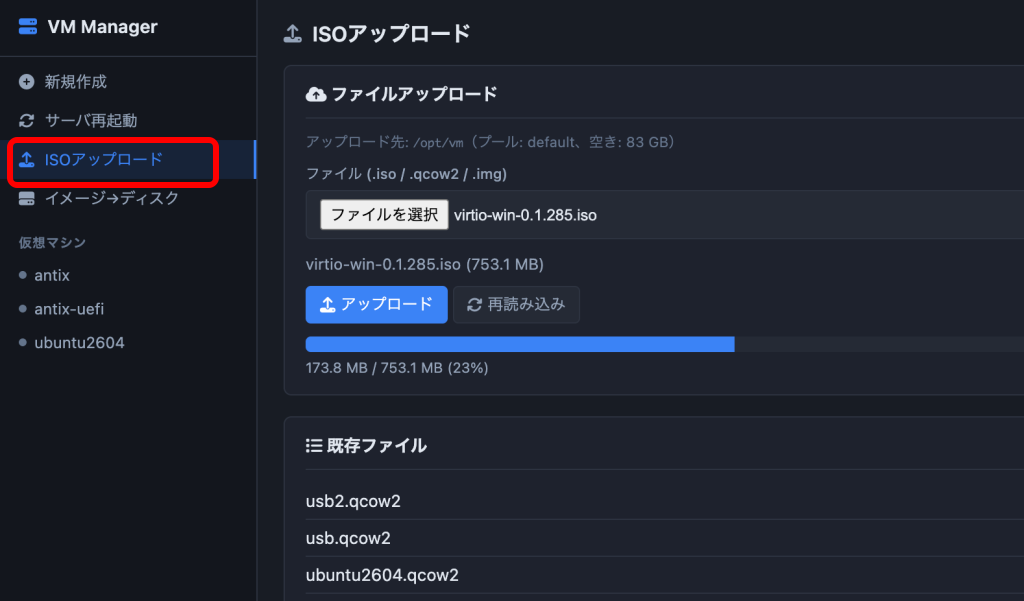Click the upload icon in ISOアップロード sidebar item

26,159
